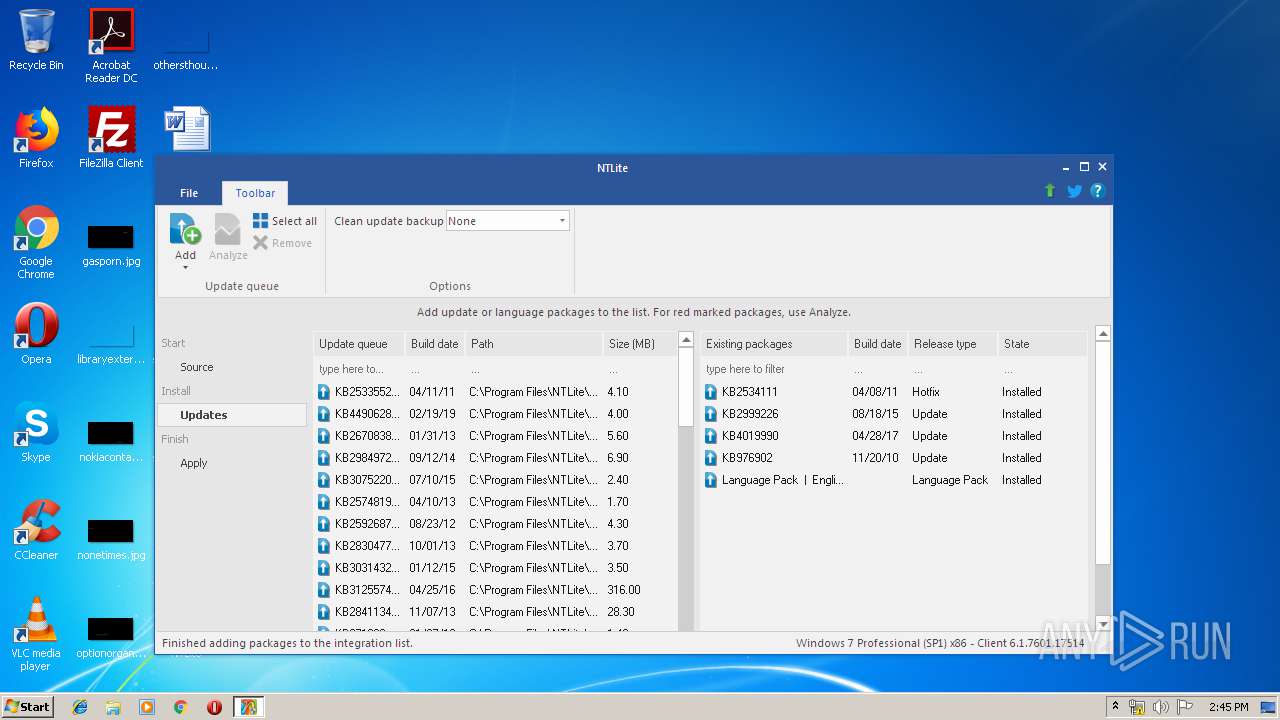Sort update queue by Build date header
Screen dimensions: 1280x720
(x=435, y=343)
